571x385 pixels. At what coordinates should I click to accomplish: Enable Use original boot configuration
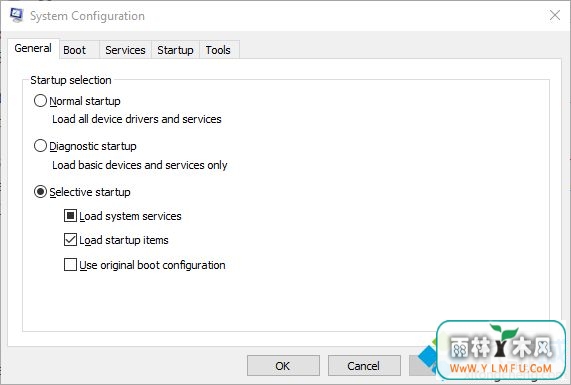coord(70,265)
